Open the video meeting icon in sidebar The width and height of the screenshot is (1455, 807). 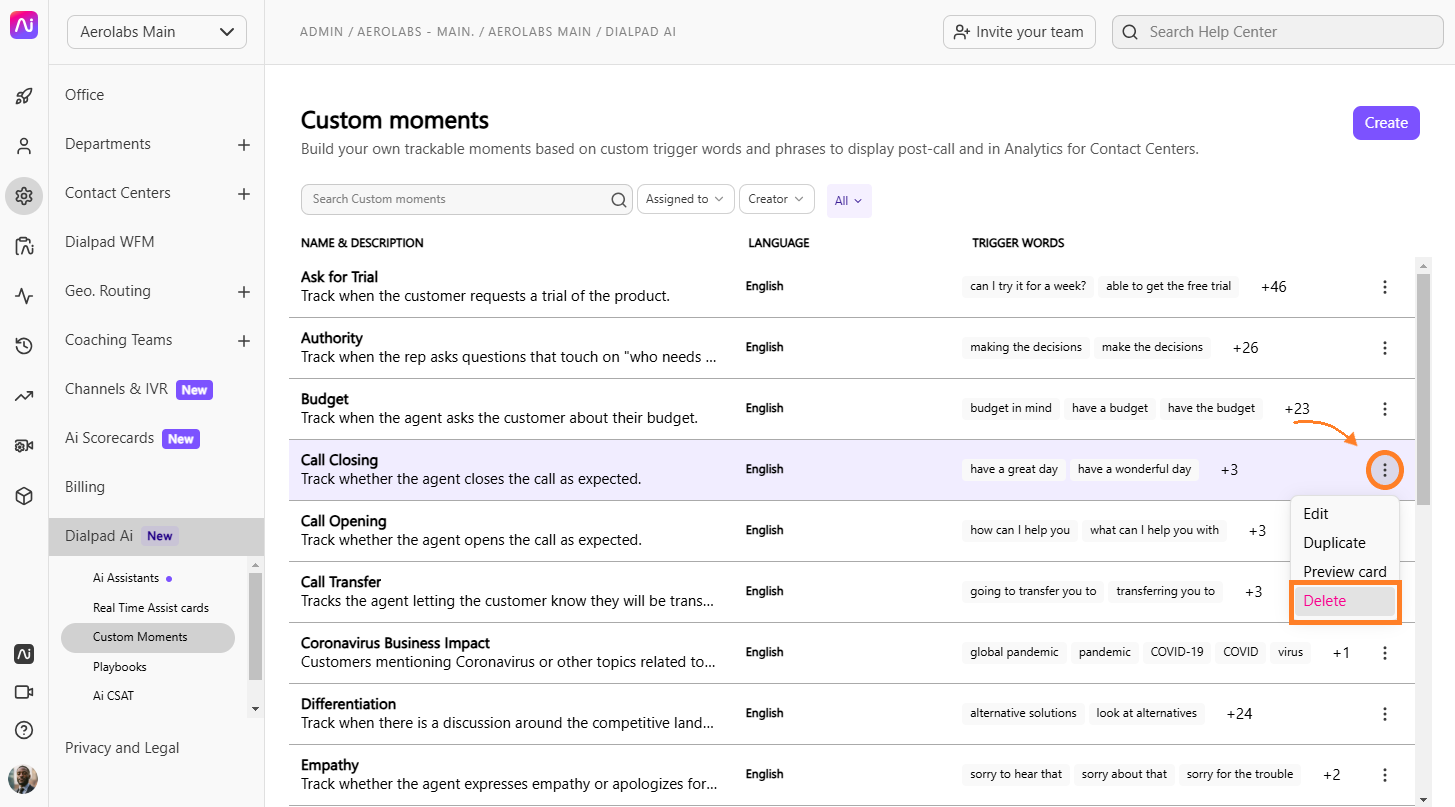pos(24,692)
